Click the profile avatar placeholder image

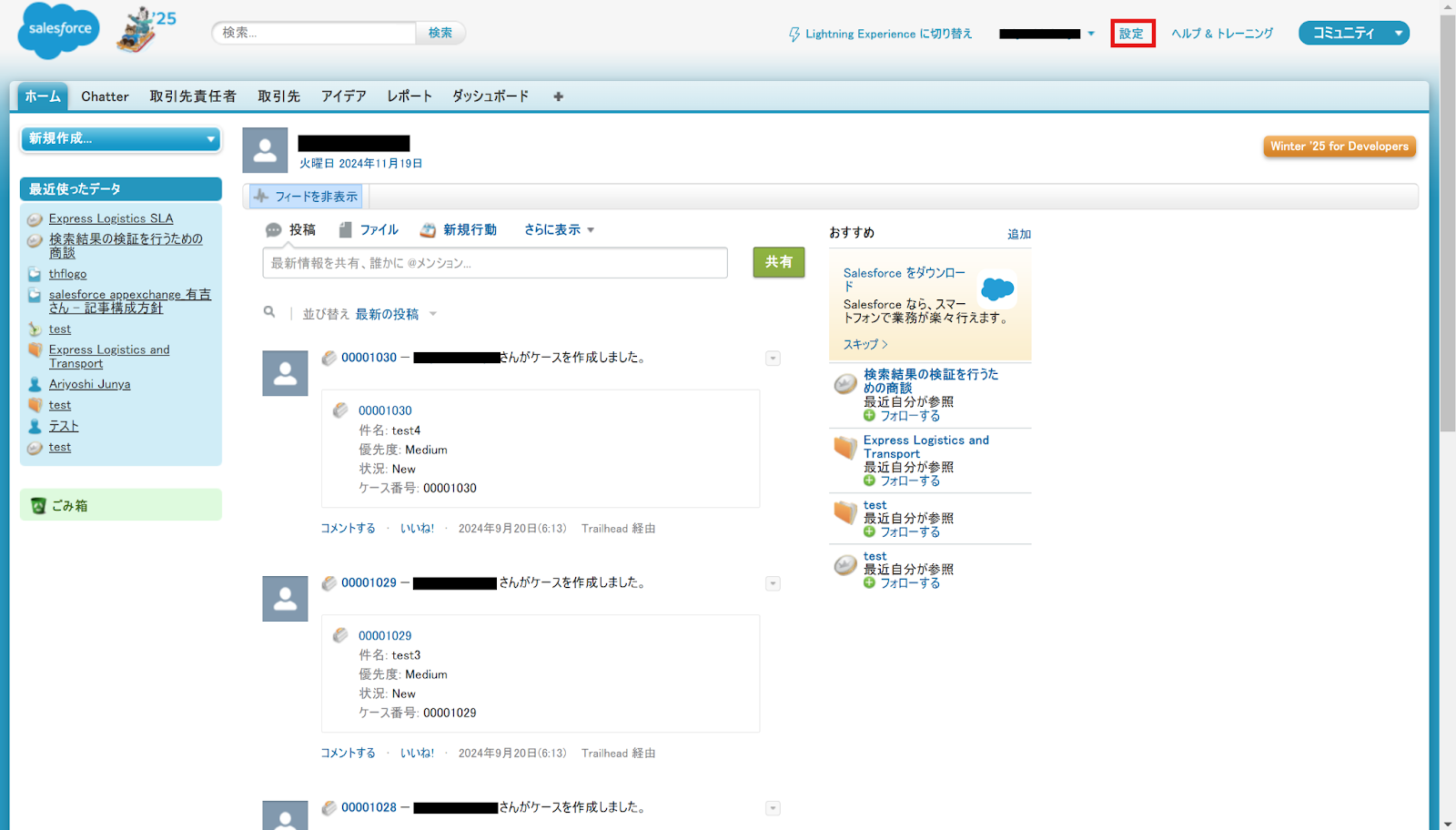click(265, 149)
